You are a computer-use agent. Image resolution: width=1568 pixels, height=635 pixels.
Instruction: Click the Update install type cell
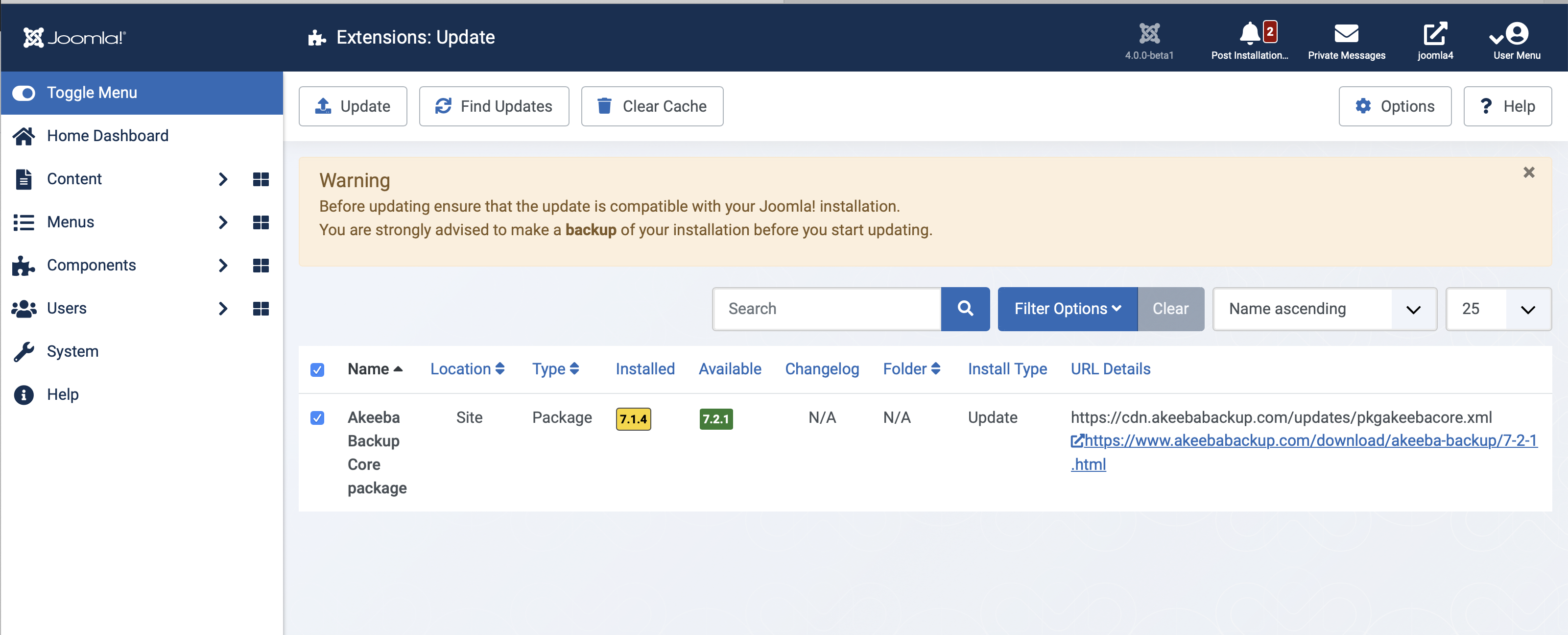click(992, 417)
